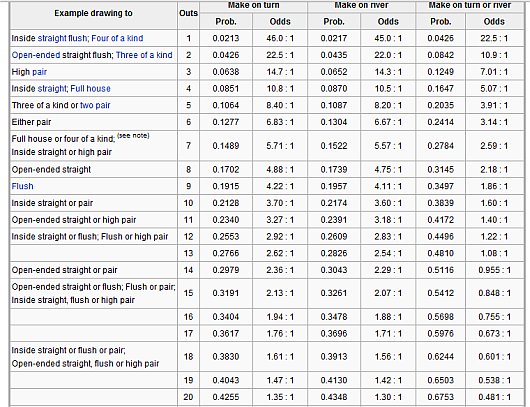This screenshot has height=407, width=530.
Task: Click the "Open-ended straight" row label
Action: [x=51, y=169]
